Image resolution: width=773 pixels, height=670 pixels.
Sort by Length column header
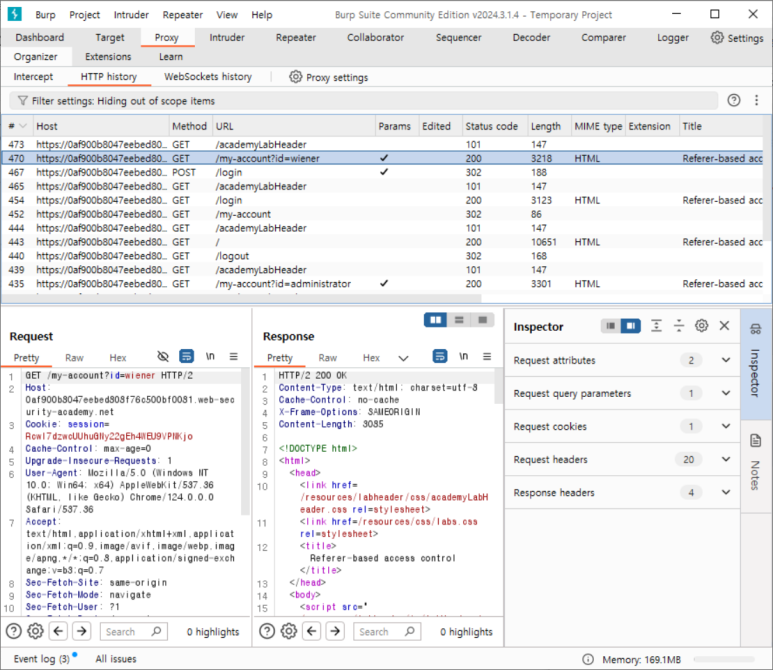(549, 126)
